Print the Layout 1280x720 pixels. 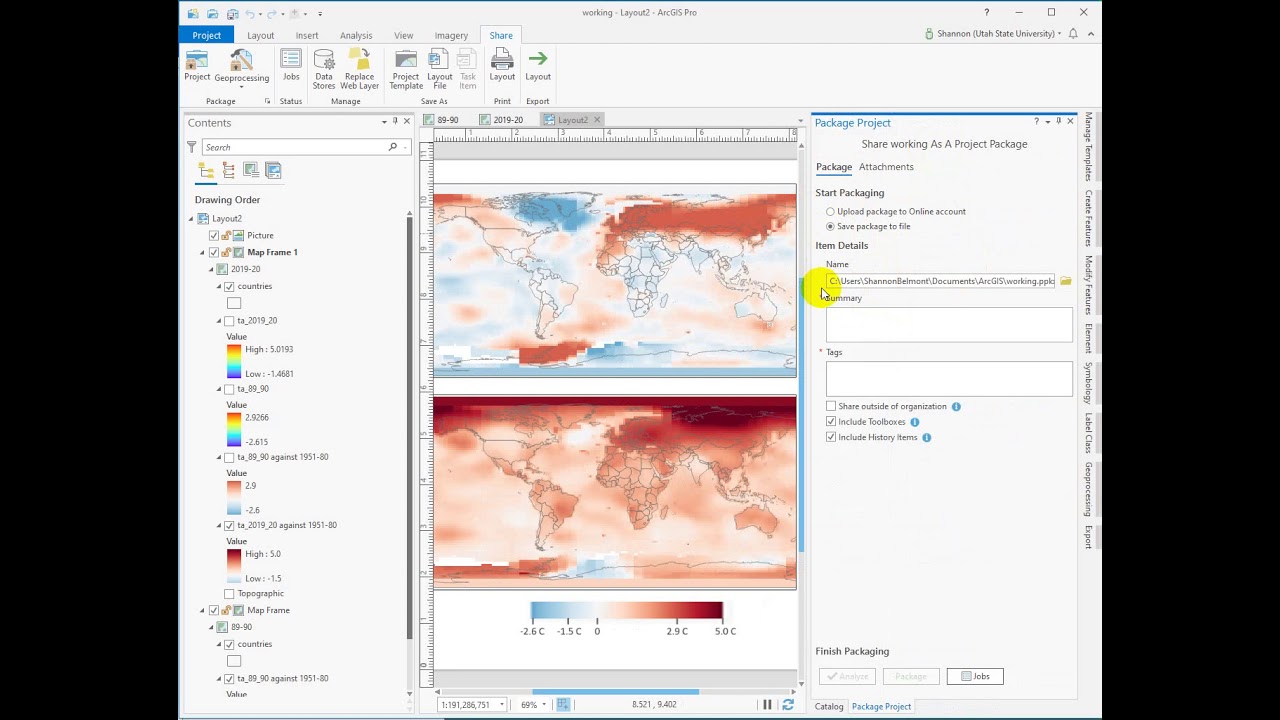(502, 66)
